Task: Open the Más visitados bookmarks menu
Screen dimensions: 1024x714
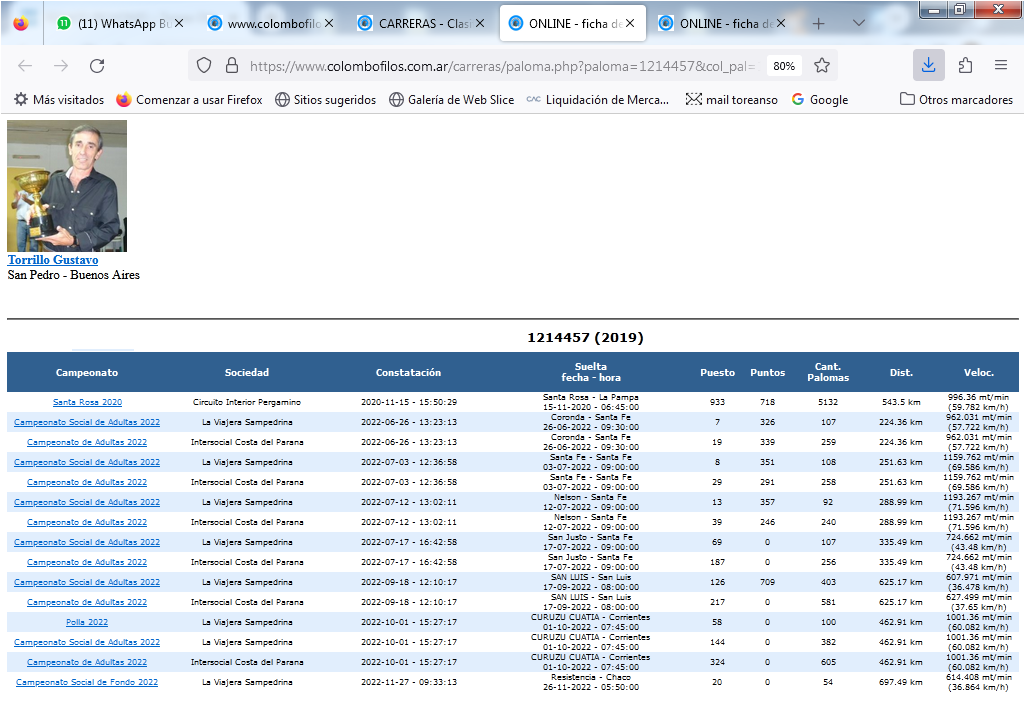Action: pyautogui.click(x=58, y=99)
